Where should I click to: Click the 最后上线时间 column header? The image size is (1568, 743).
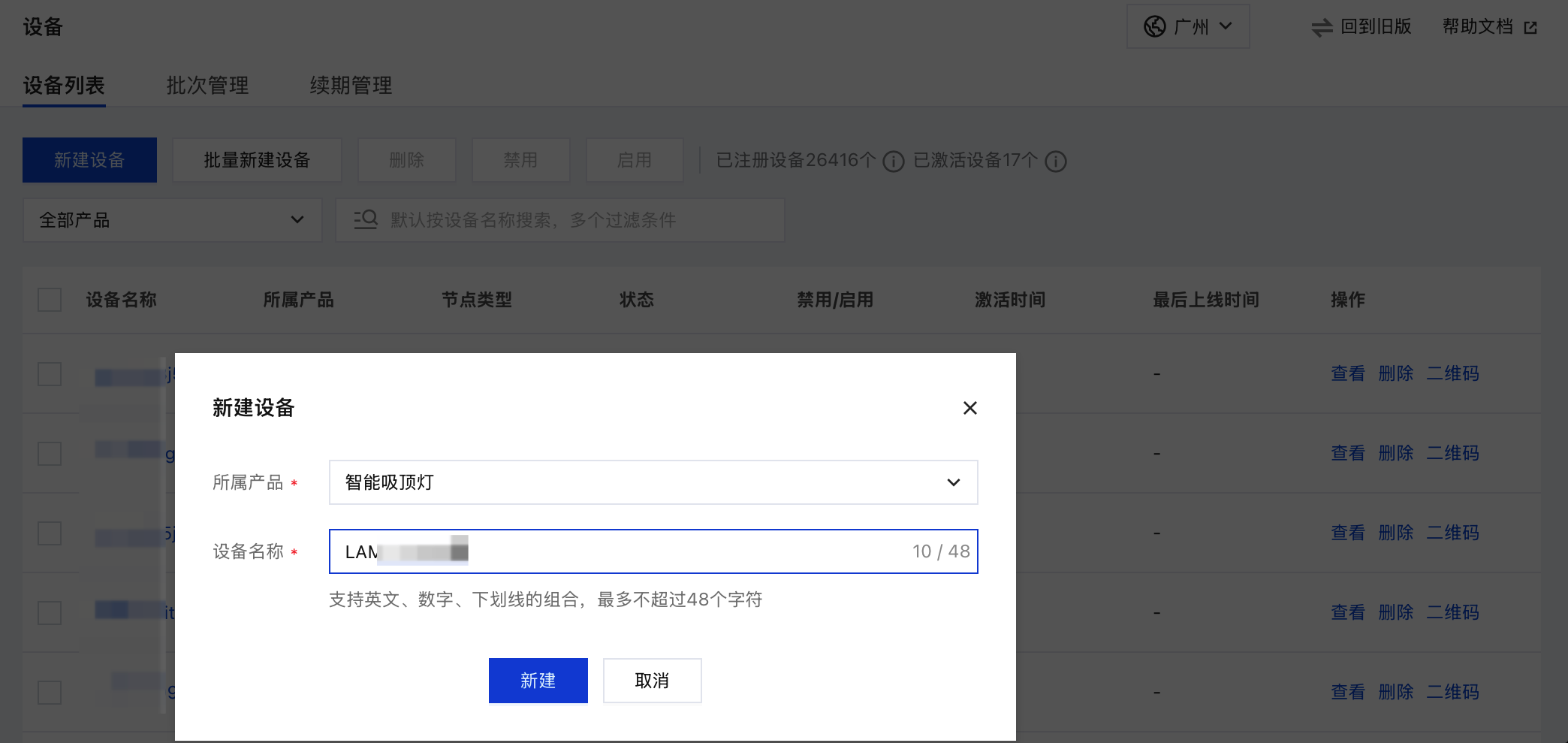click(x=1206, y=300)
